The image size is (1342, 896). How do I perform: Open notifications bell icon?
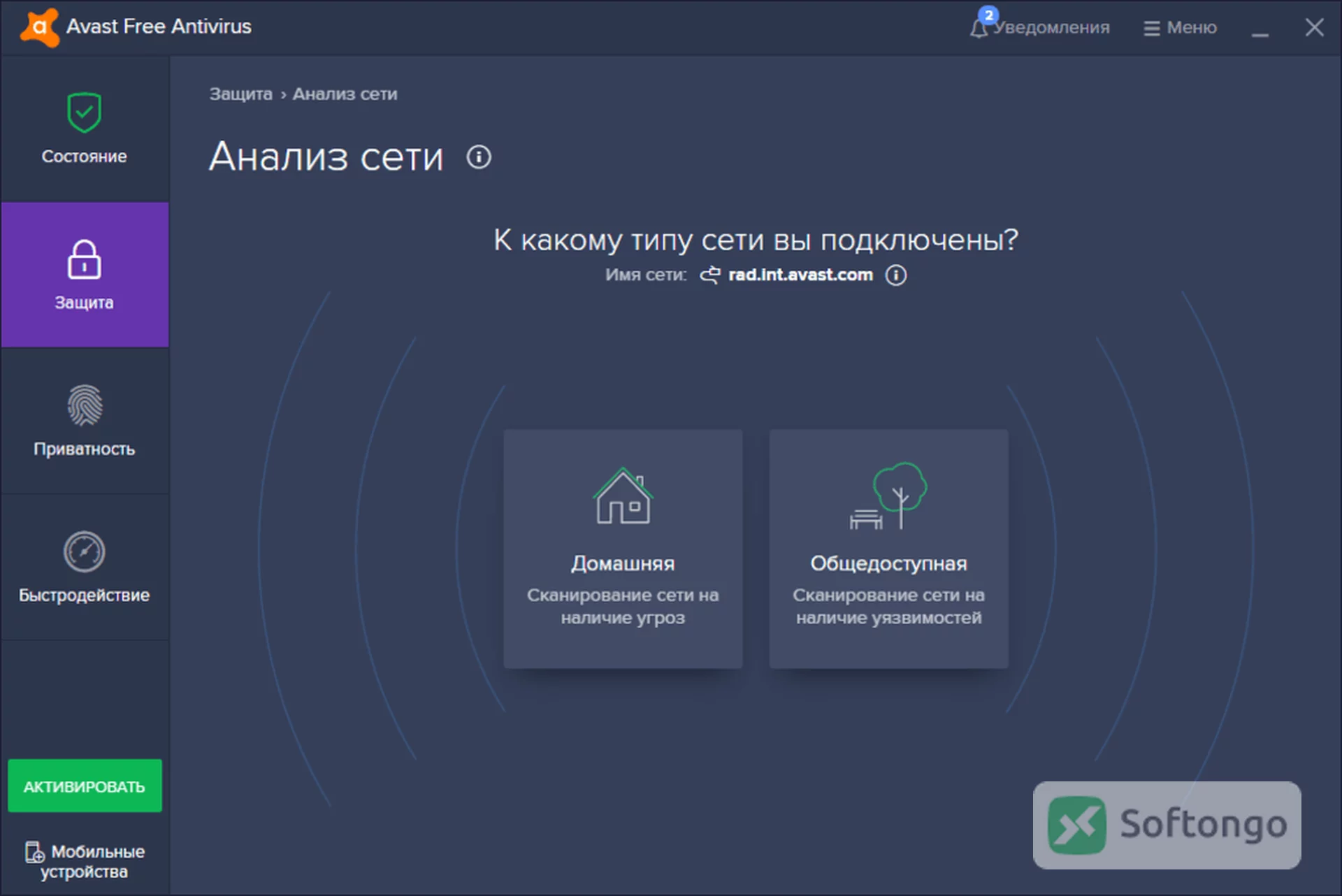pos(979,28)
